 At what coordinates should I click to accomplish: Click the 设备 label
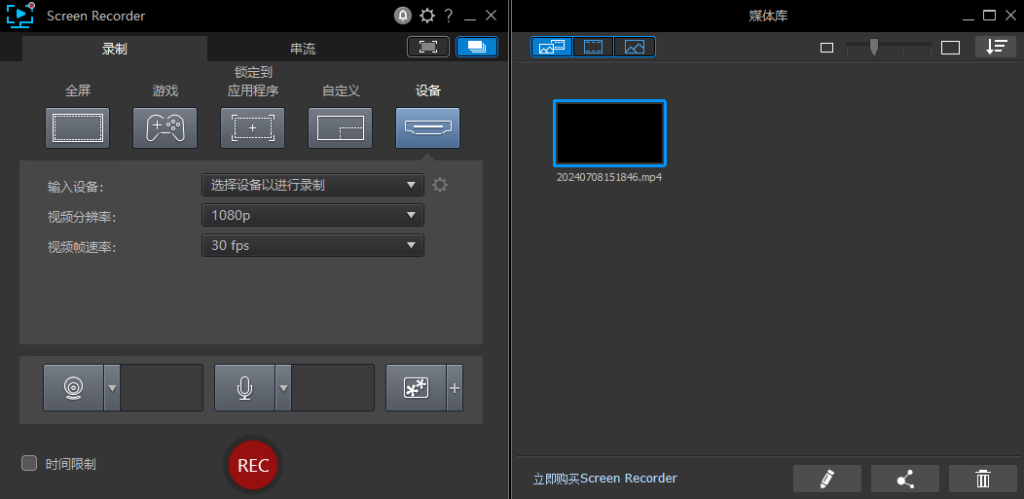point(428,91)
